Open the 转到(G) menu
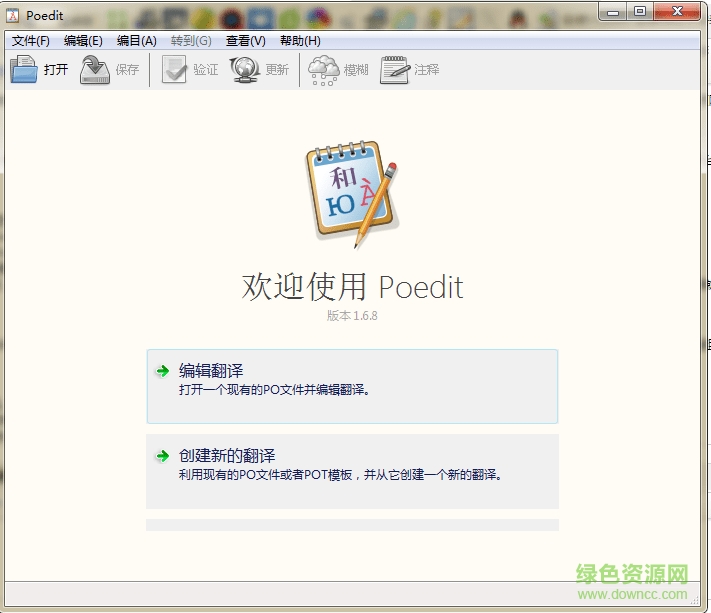Image resolution: width=711 pixels, height=613 pixels. tap(191, 41)
